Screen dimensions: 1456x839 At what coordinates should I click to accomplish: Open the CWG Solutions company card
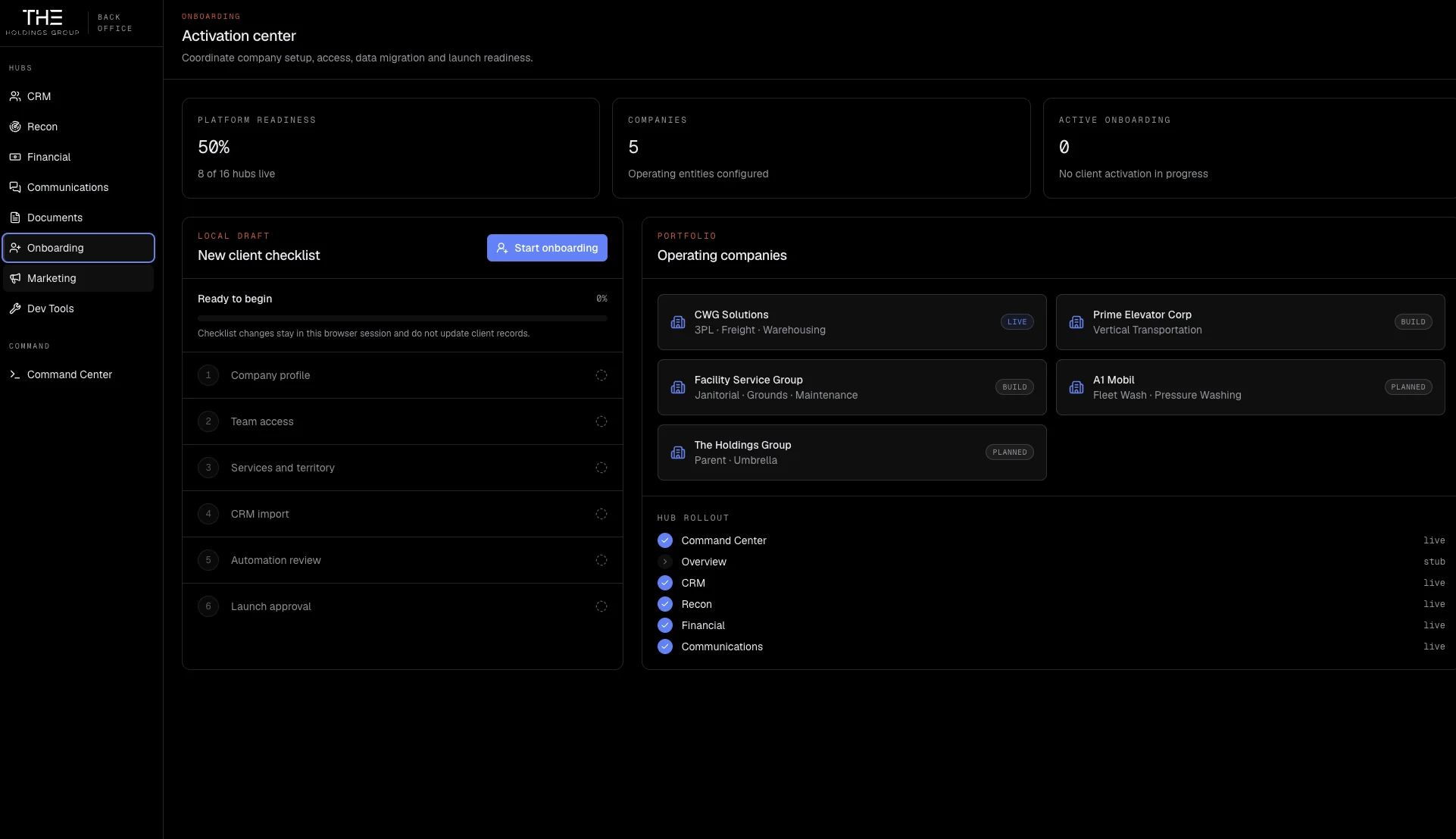(851, 322)
